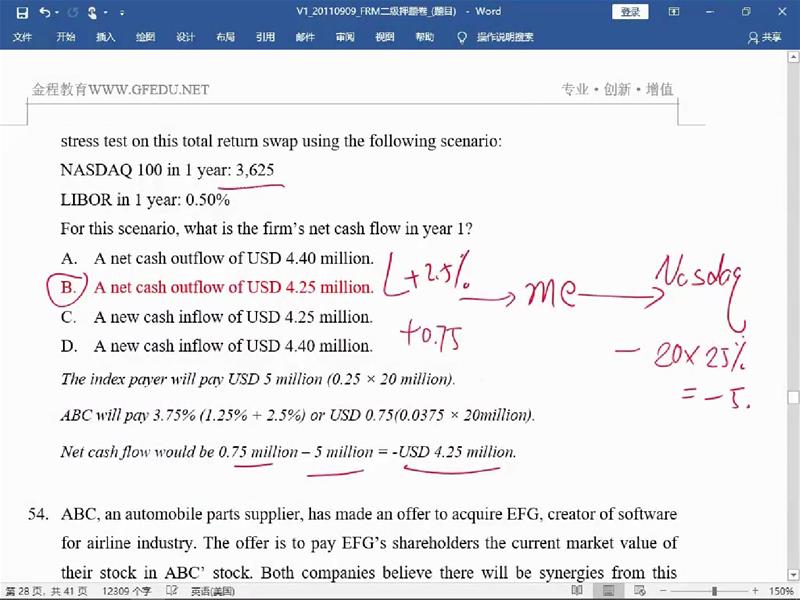Open touch mode dropdown arrow
The image size is (800, 600).
pos(106,13)
